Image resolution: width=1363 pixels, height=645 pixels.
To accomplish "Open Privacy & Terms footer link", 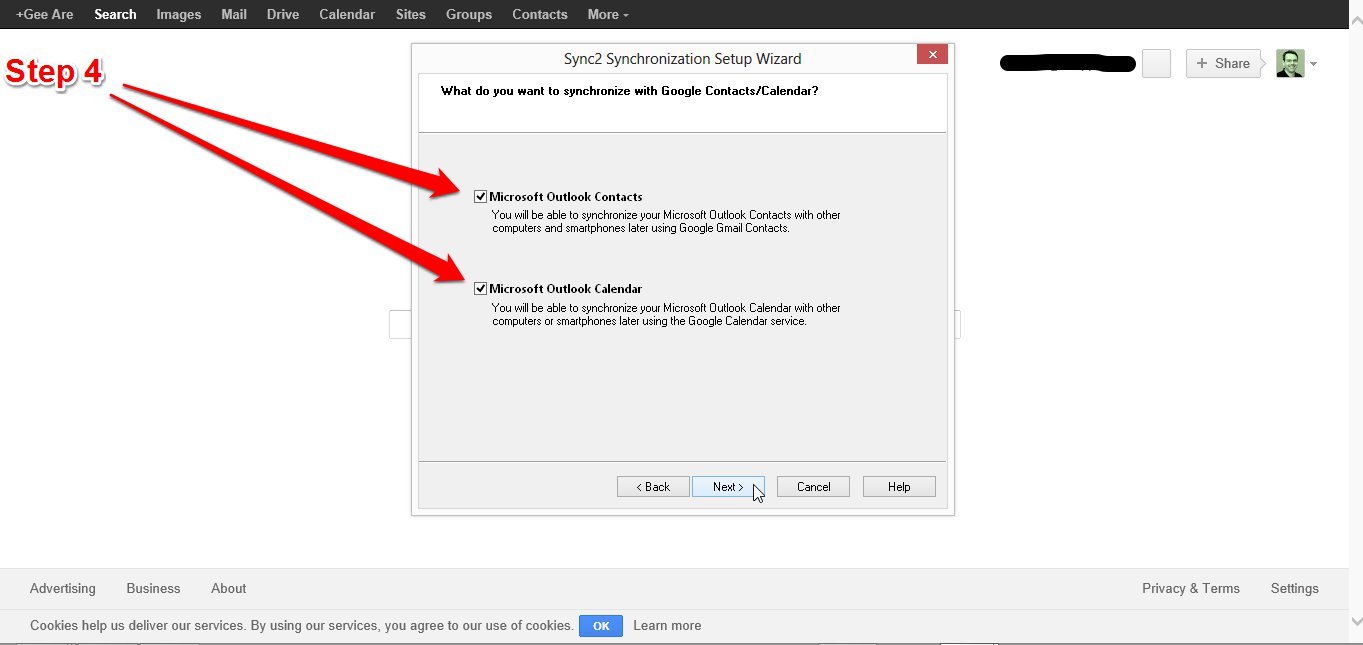I will point(1190,589).
